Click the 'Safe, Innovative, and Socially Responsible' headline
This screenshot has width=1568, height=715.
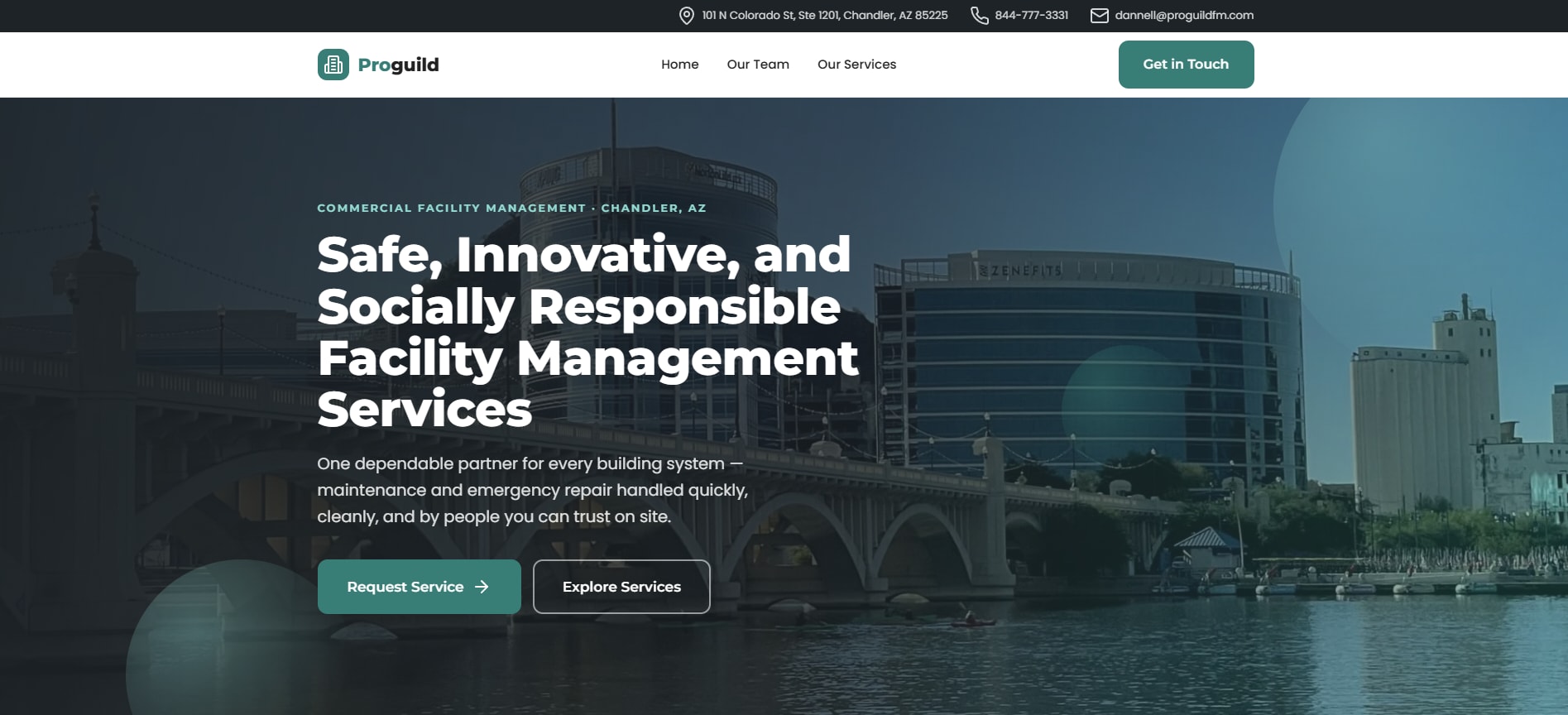587,332
